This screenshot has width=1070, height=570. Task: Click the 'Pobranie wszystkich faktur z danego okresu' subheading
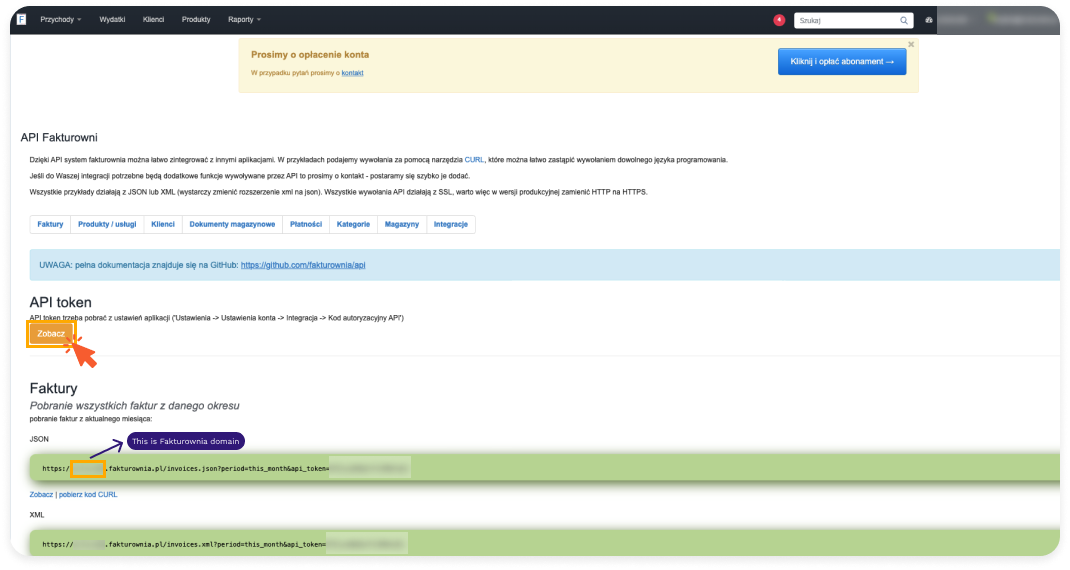pos(134,405)
